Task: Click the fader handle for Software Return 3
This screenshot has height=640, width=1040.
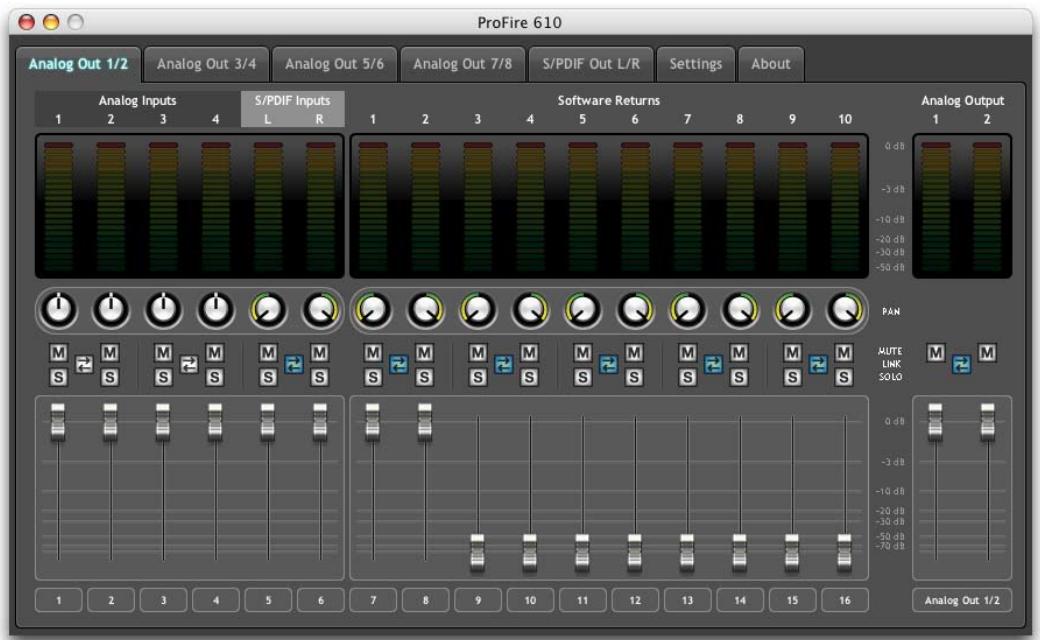Action: point(478,552)
